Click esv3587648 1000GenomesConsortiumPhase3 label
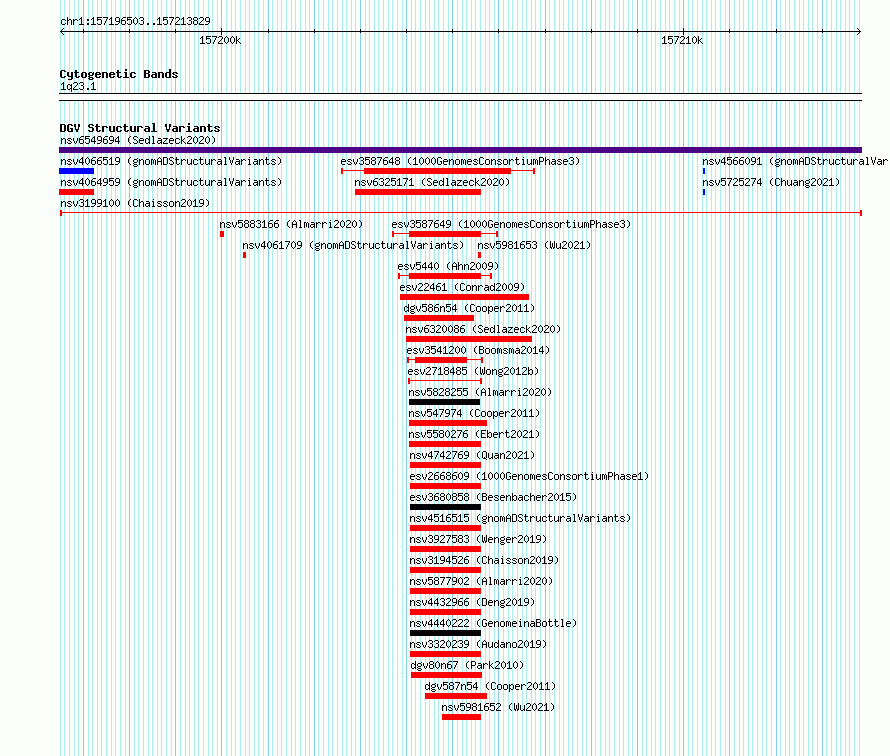This screenshot has width=890, height=756. tap(460, 161)
